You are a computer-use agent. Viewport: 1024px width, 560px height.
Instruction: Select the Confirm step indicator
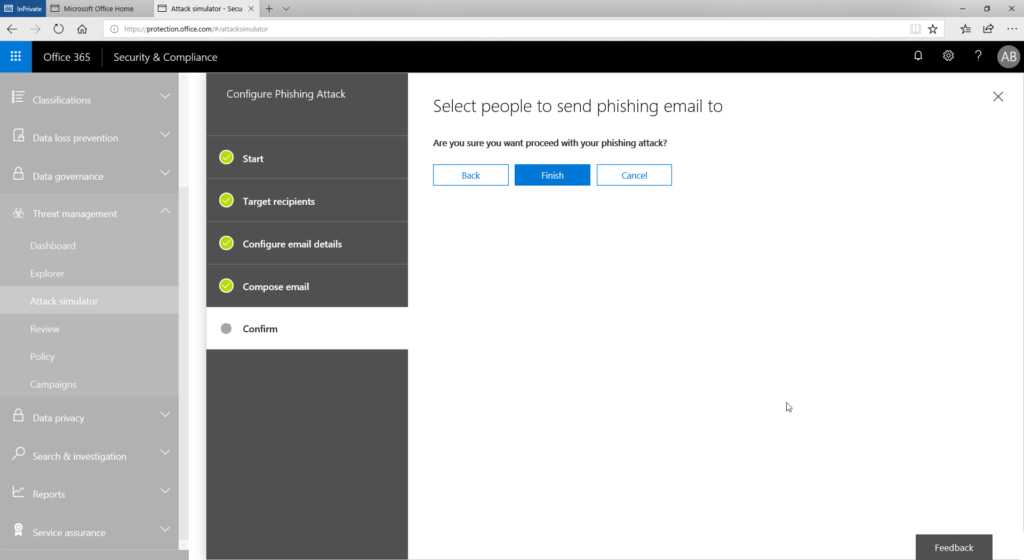click(307, 328)
